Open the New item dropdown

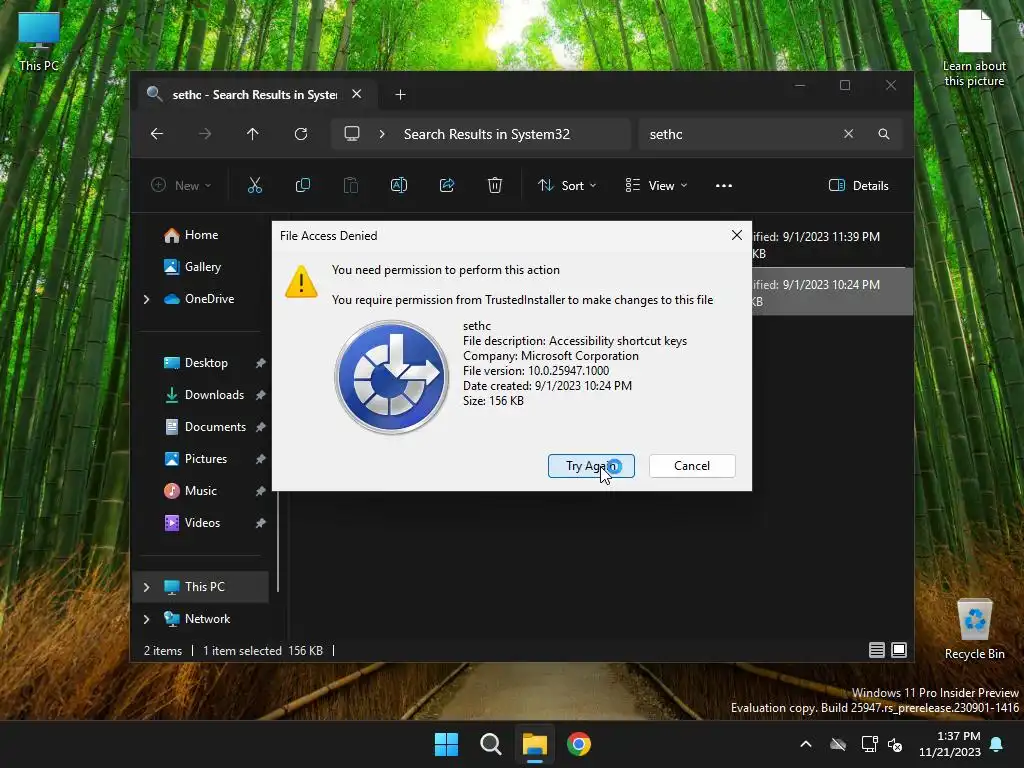pos(181,185)
